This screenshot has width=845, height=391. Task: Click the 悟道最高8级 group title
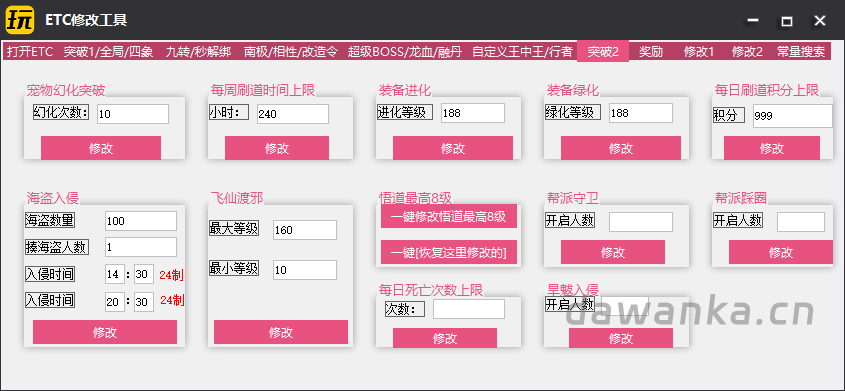point(415,198)
